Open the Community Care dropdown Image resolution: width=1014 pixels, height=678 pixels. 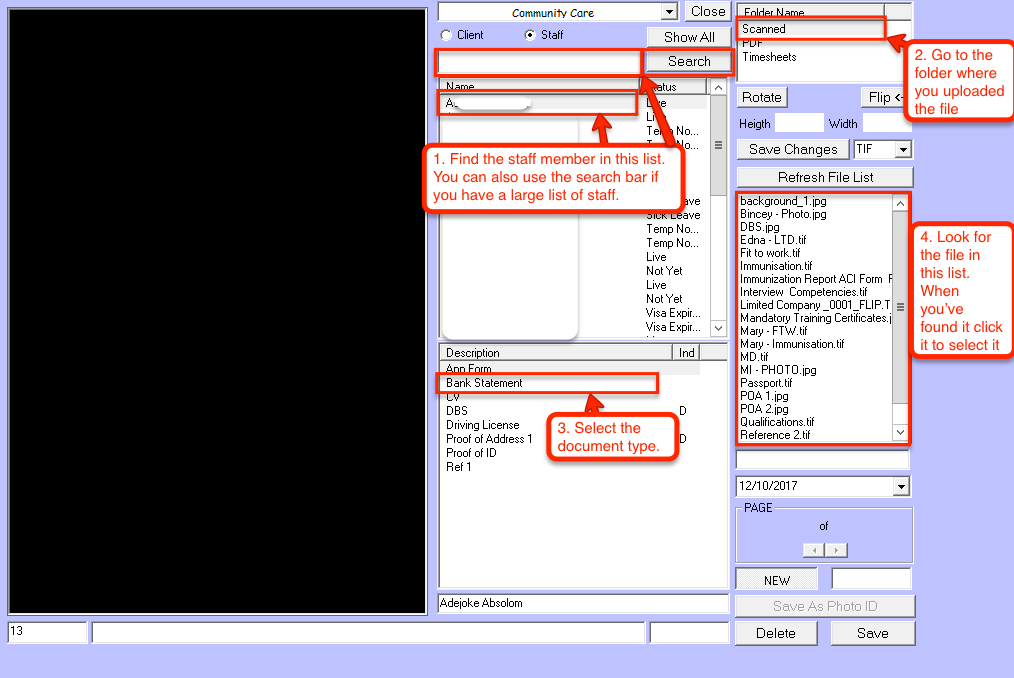[669, 12]
